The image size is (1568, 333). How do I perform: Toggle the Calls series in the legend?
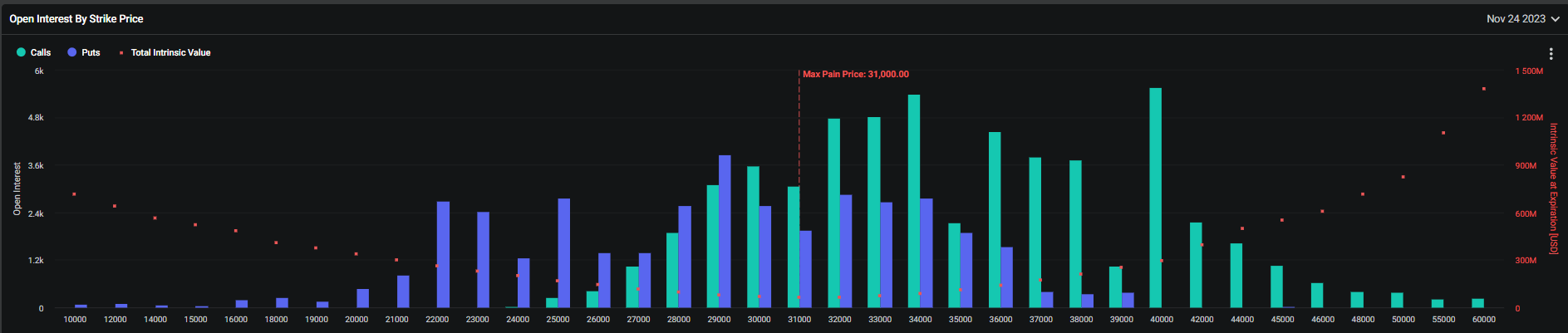[x=41, y=52]
